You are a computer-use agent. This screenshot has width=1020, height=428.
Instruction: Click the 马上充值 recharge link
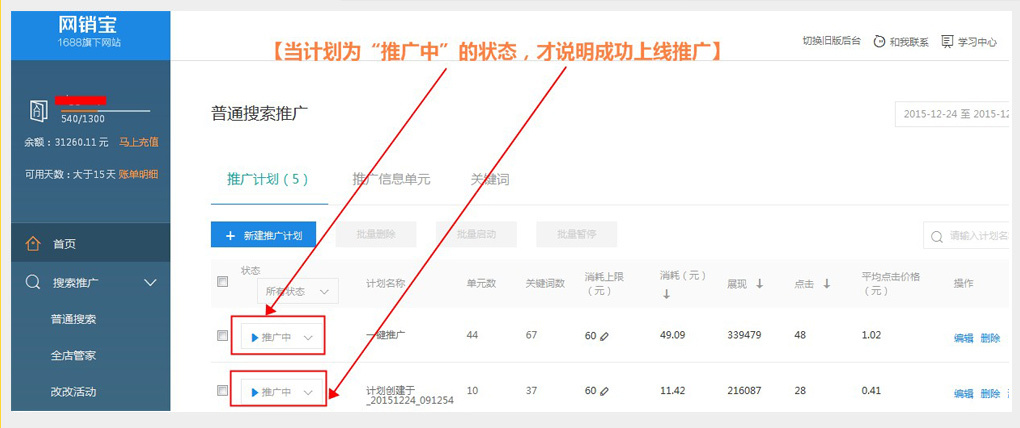click(x=138, y=142)
